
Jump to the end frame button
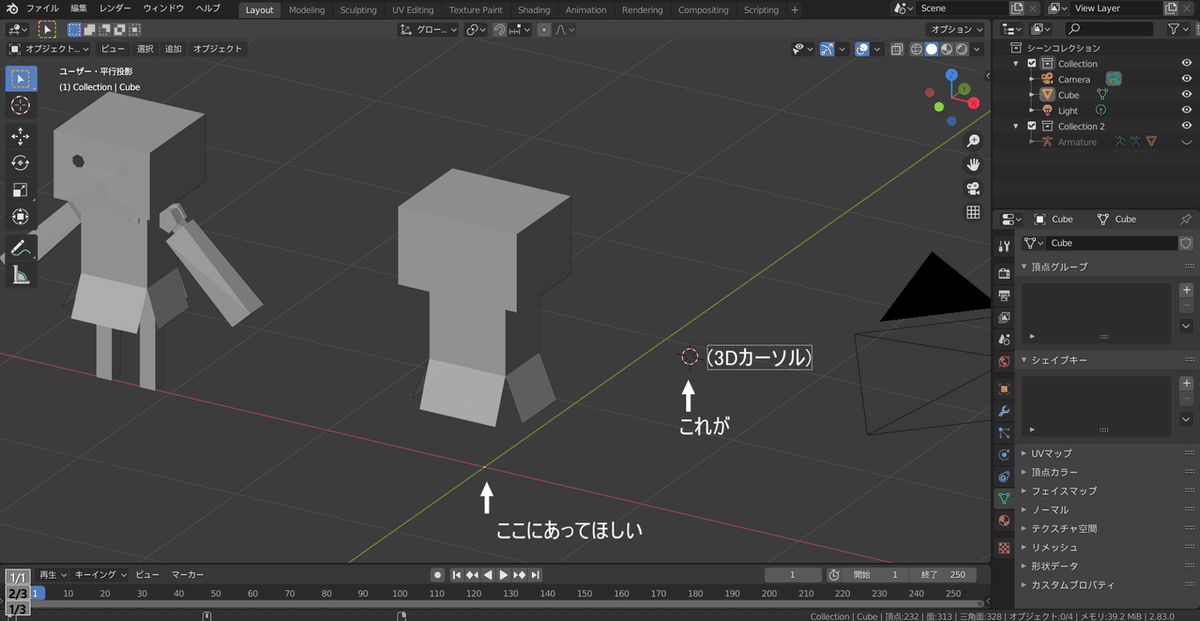536,575
